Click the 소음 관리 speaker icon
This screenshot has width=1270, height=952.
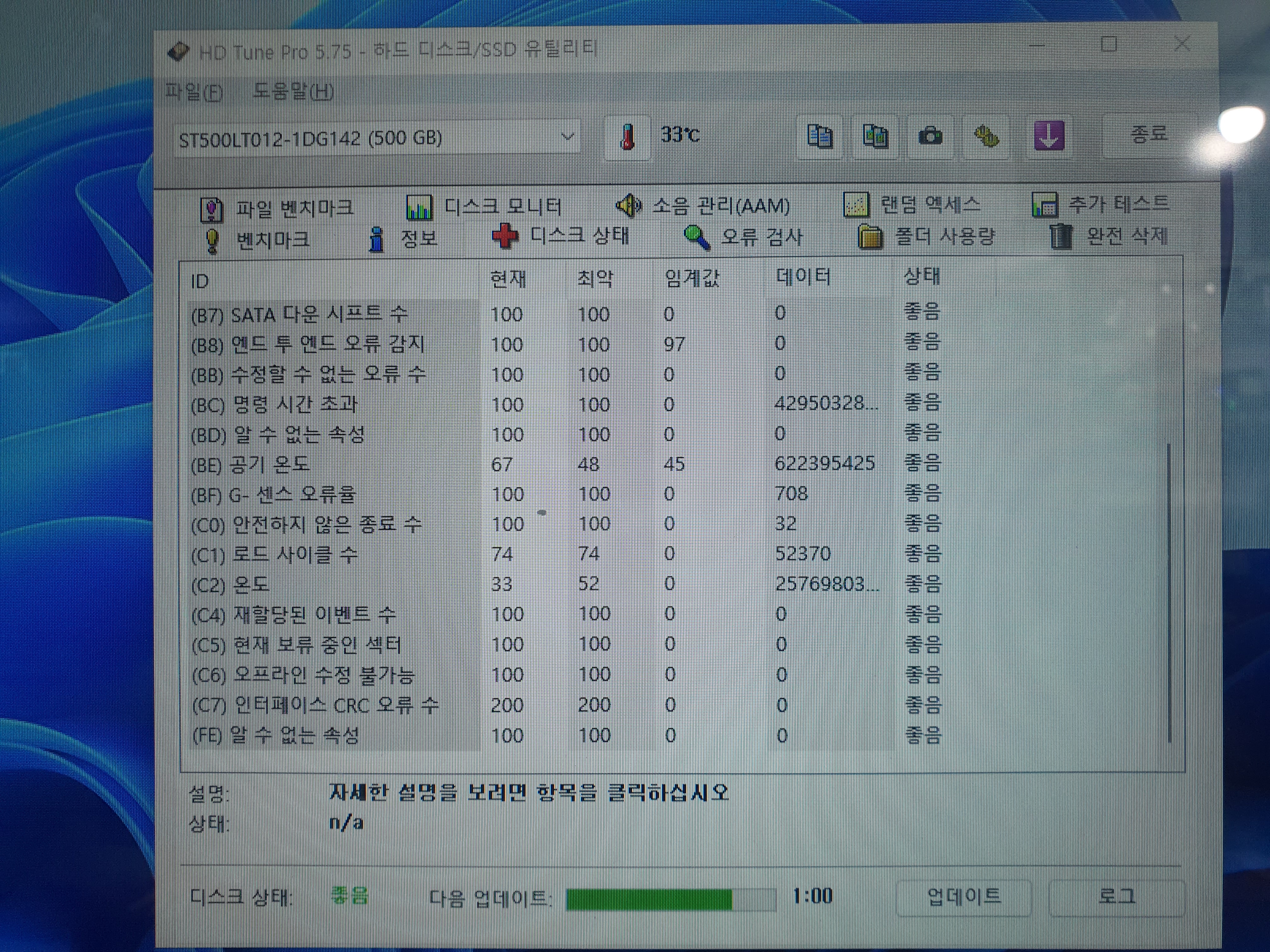click(629, 206)
